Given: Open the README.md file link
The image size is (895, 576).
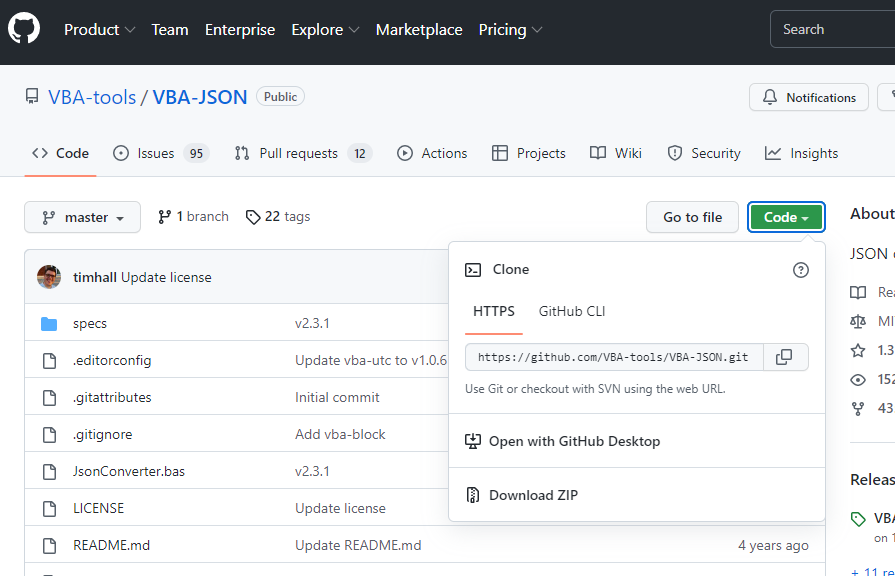Looking at the screenshot, I should click(x=110, y=544).
